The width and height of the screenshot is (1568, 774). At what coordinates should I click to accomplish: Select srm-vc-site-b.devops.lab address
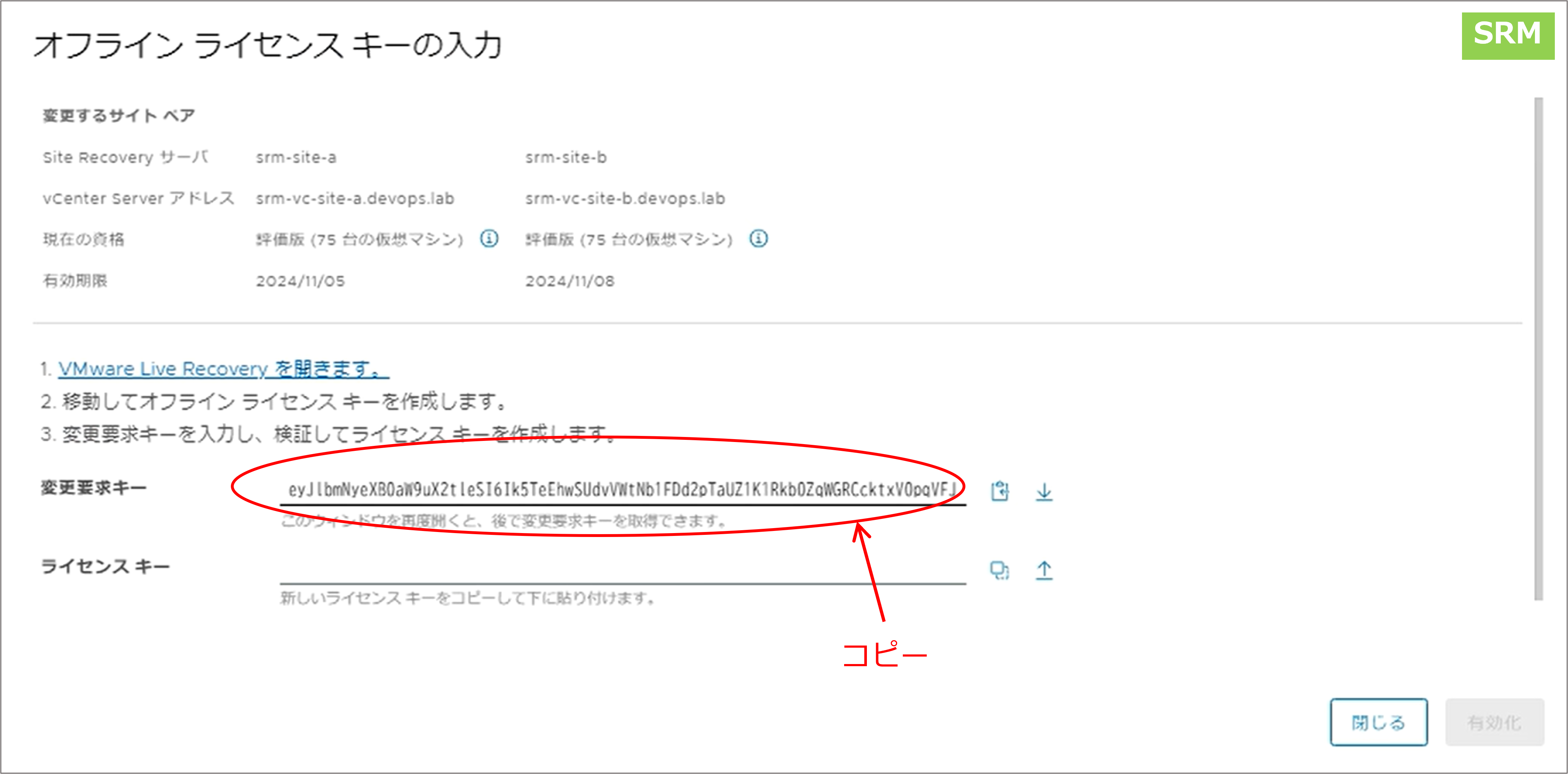(x=625, y=199)
